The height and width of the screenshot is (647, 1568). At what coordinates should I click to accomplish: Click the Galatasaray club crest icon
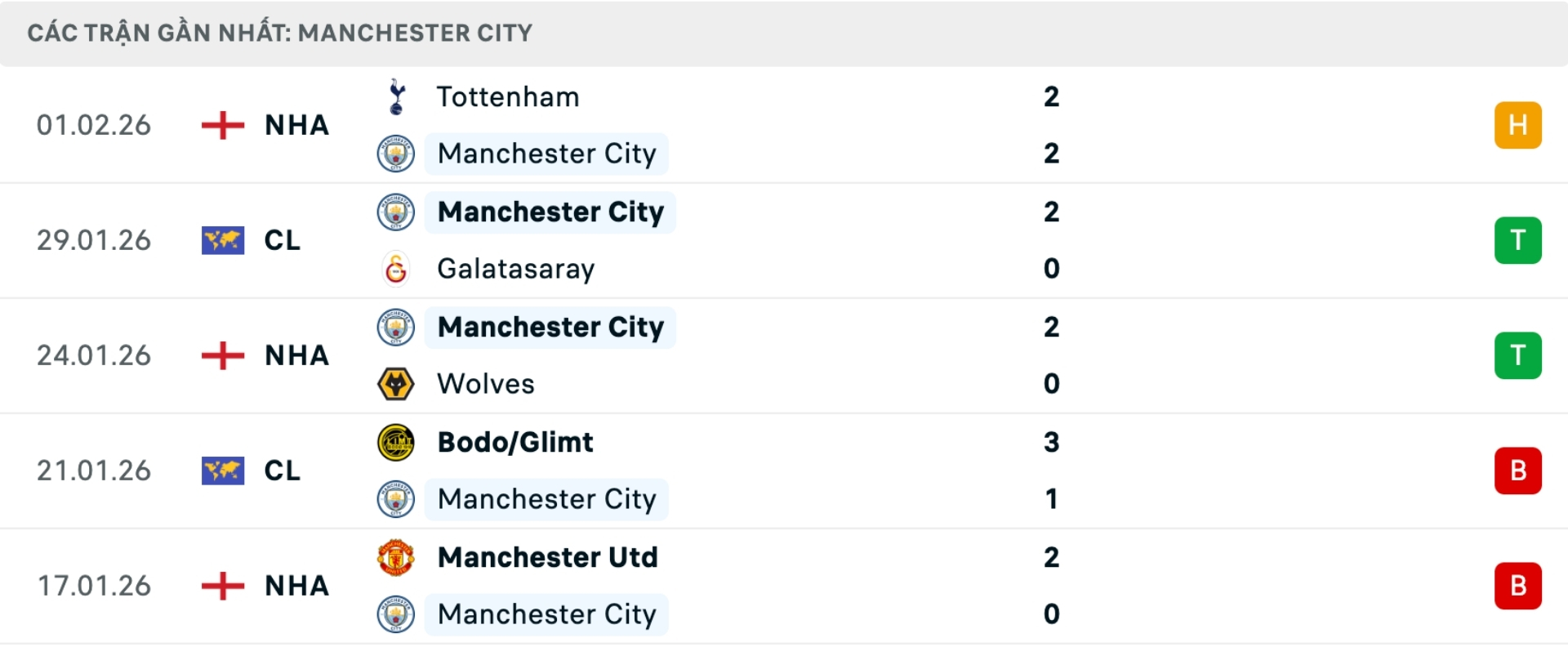[396, 269]
